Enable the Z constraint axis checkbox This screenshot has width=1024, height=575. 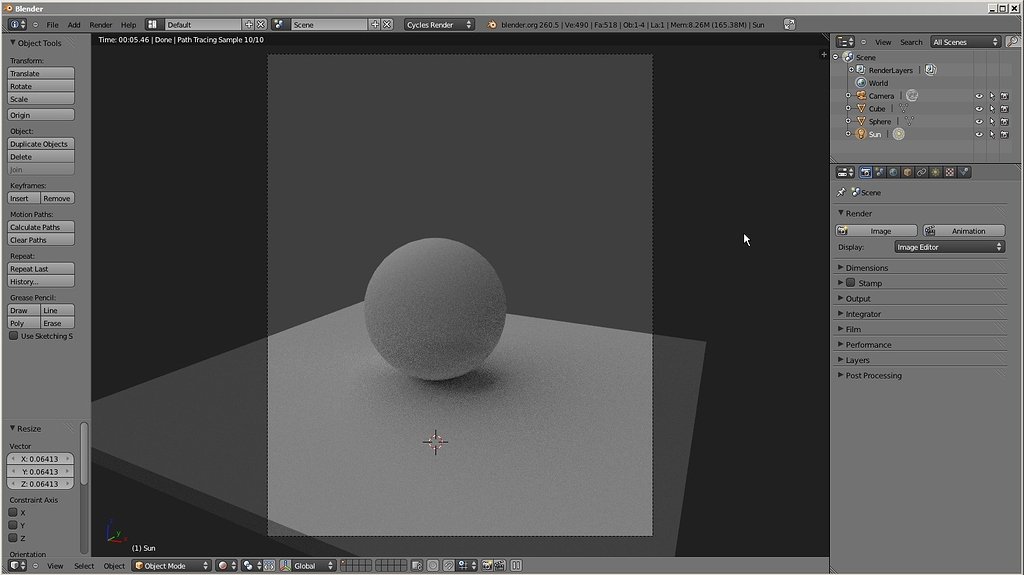(12, 538)
